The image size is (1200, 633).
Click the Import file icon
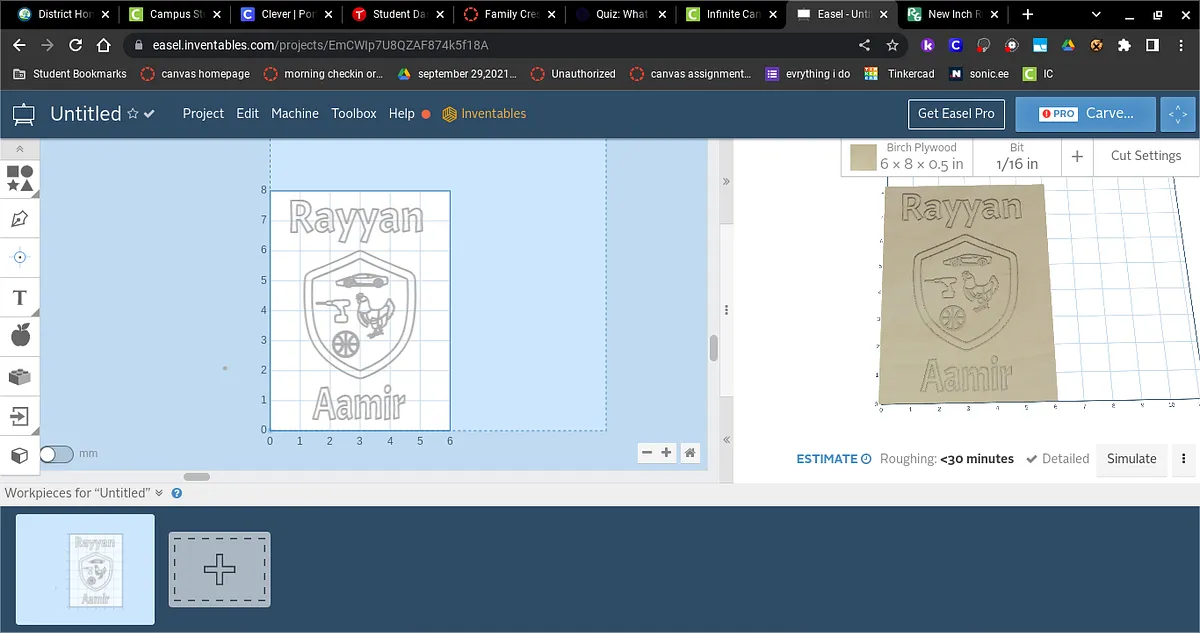(x=19, y=415)
